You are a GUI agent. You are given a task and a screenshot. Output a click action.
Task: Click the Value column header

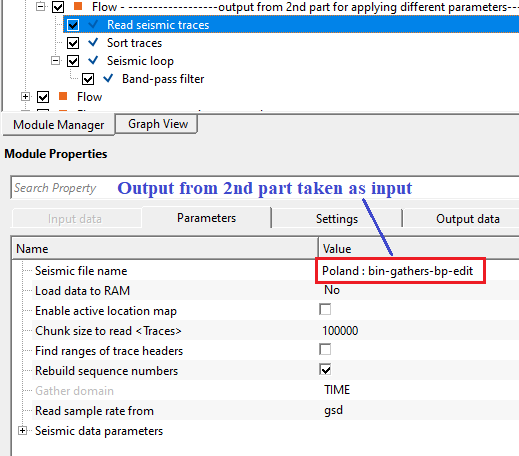click(x=419, y=249)
